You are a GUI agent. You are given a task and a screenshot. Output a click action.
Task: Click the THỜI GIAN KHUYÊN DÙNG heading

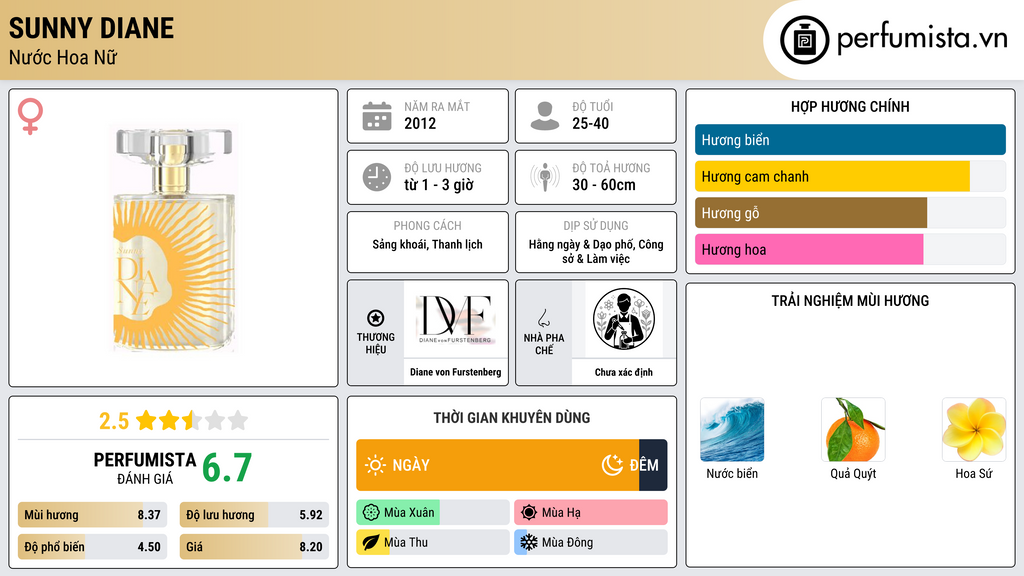pyautogui.click(x=512, y=418)
